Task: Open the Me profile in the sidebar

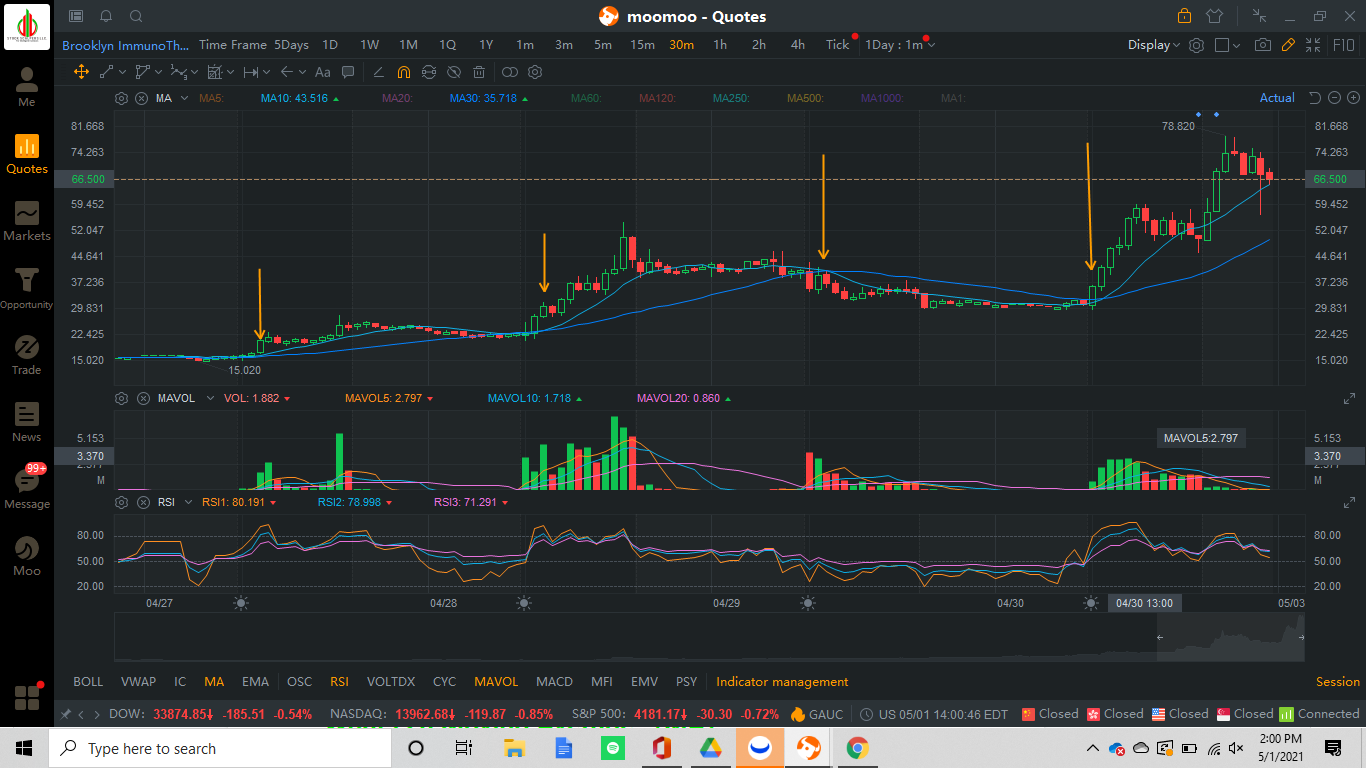Action: tap(27, 87)
